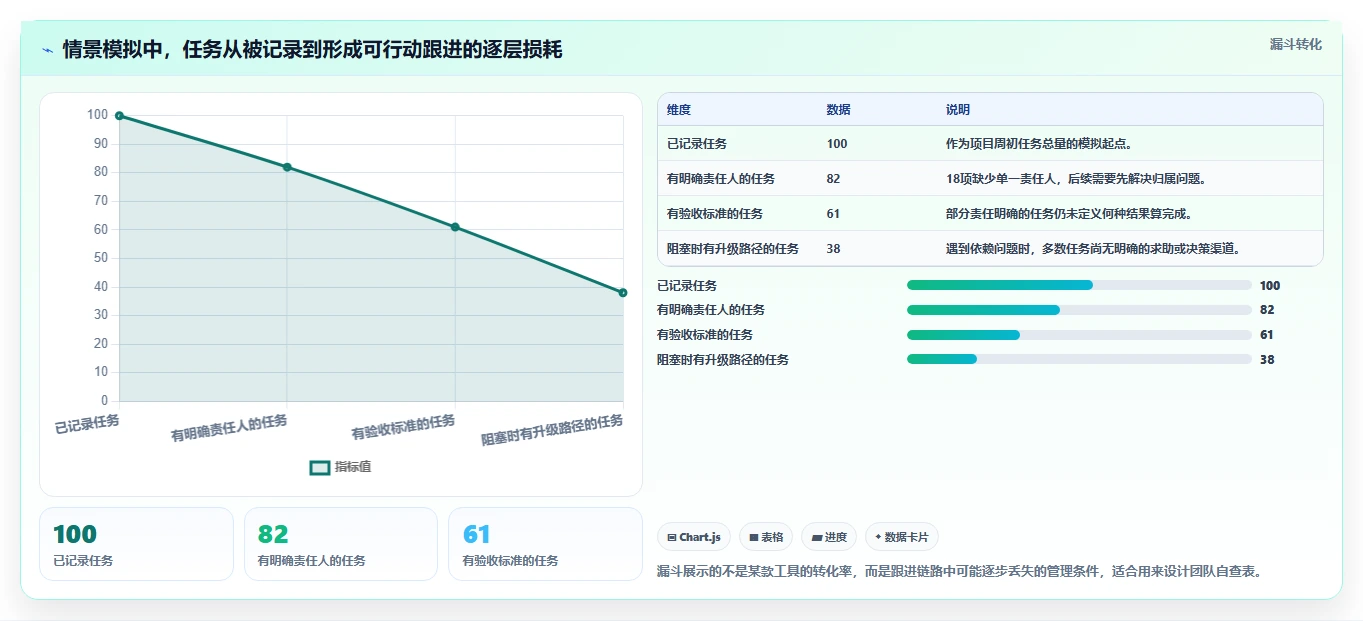Click the 维度 column header
This screenshot has height=621, width=1363.
[679, 110]
